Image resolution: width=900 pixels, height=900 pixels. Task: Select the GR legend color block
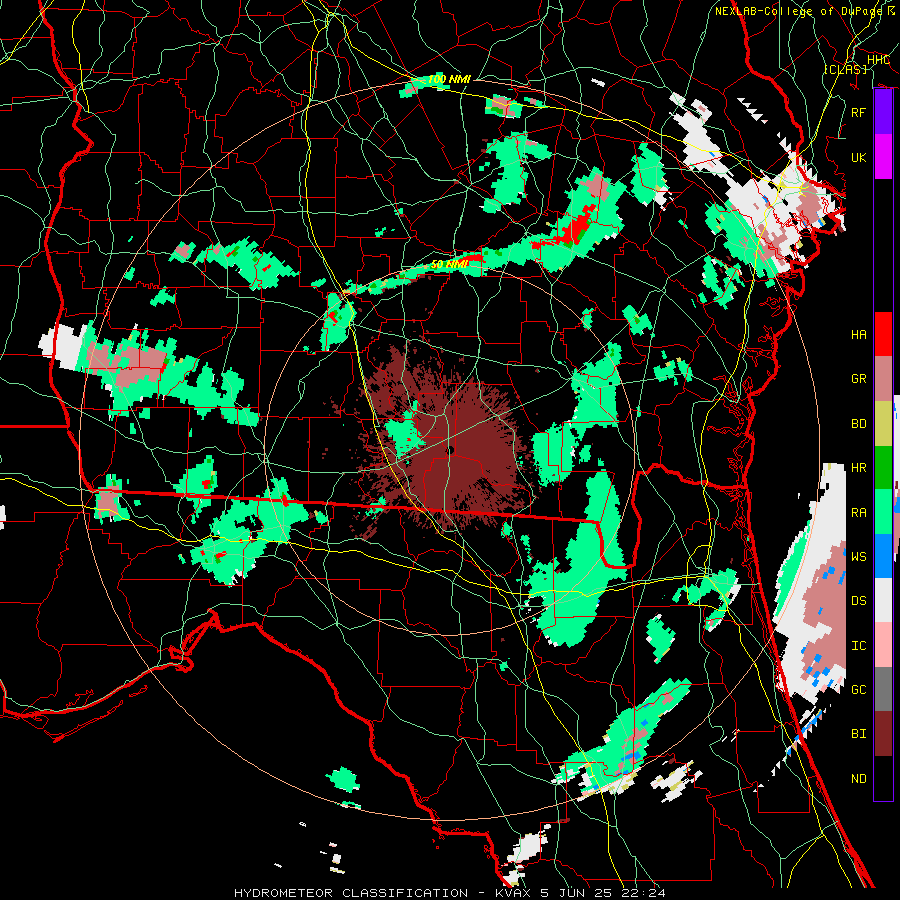(883, 379)
